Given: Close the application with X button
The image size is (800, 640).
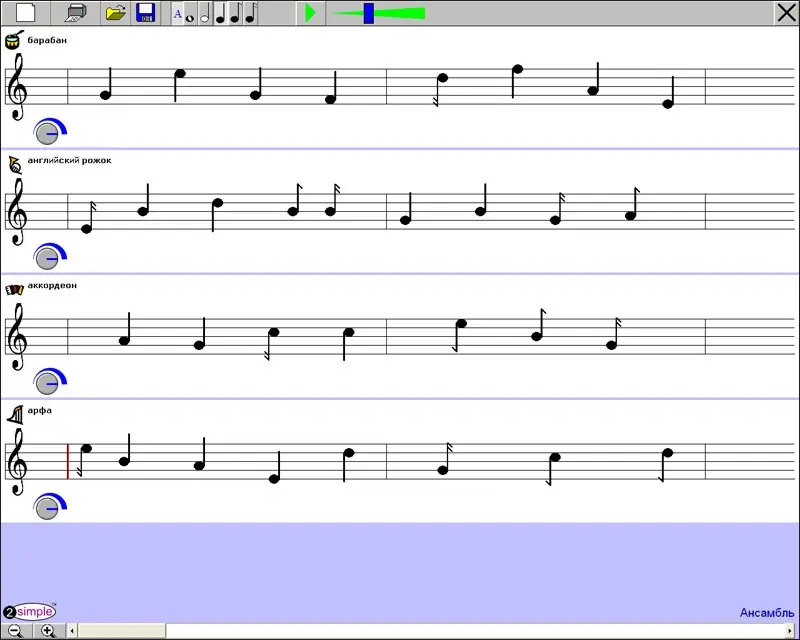Looking at the screenshot, I should tap(786, 13).
